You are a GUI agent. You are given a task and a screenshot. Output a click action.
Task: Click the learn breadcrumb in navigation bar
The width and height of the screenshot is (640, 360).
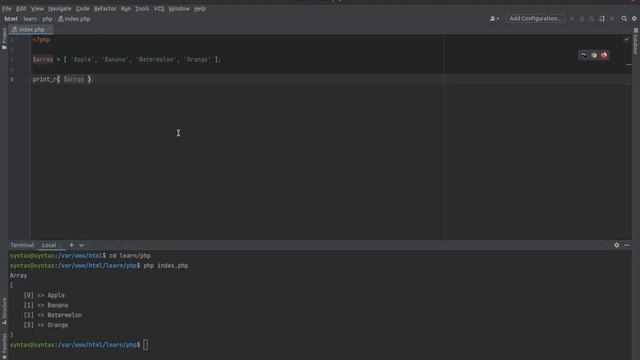[30, 19]
